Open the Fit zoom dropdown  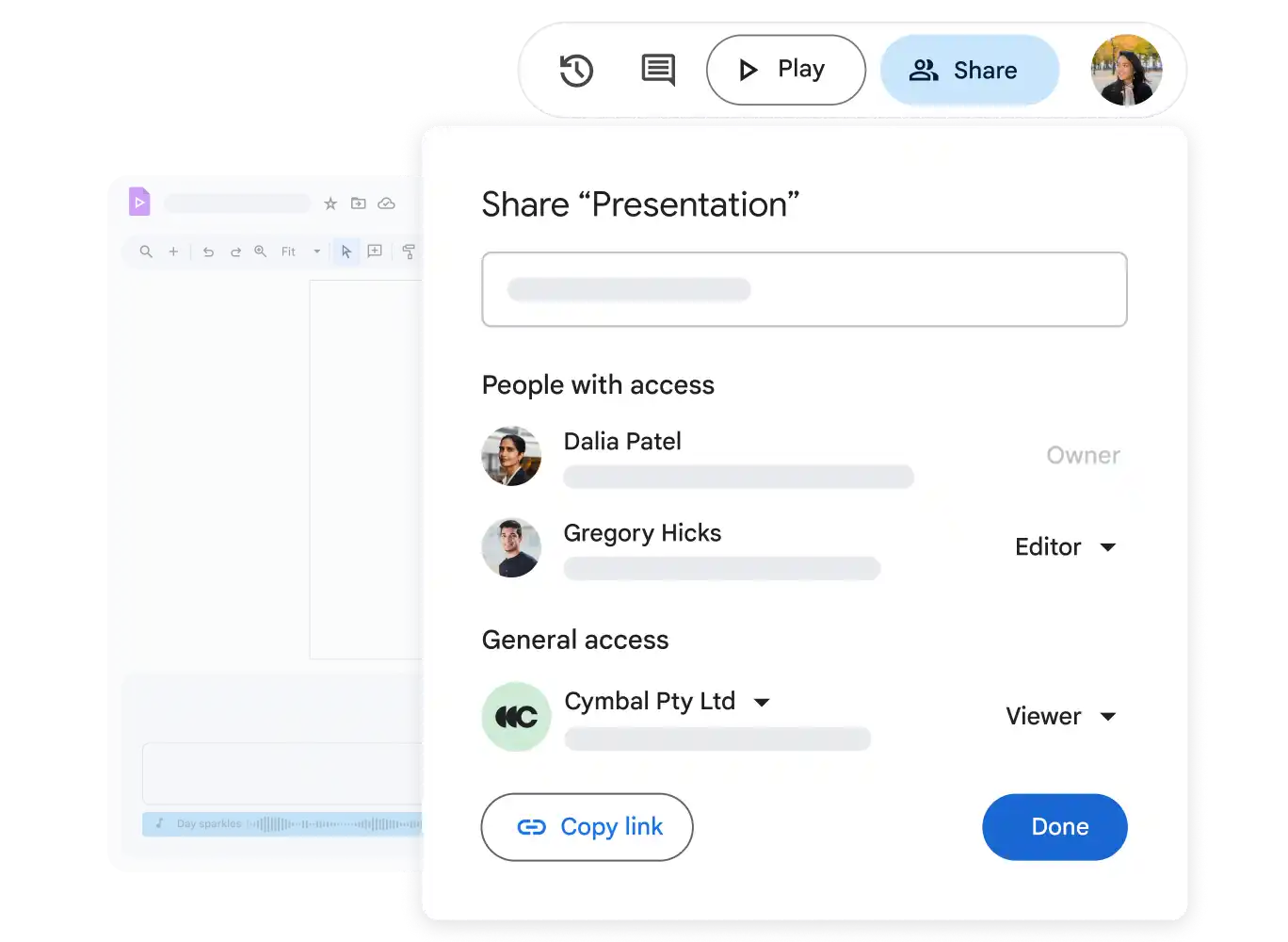(x=300, y=252)
